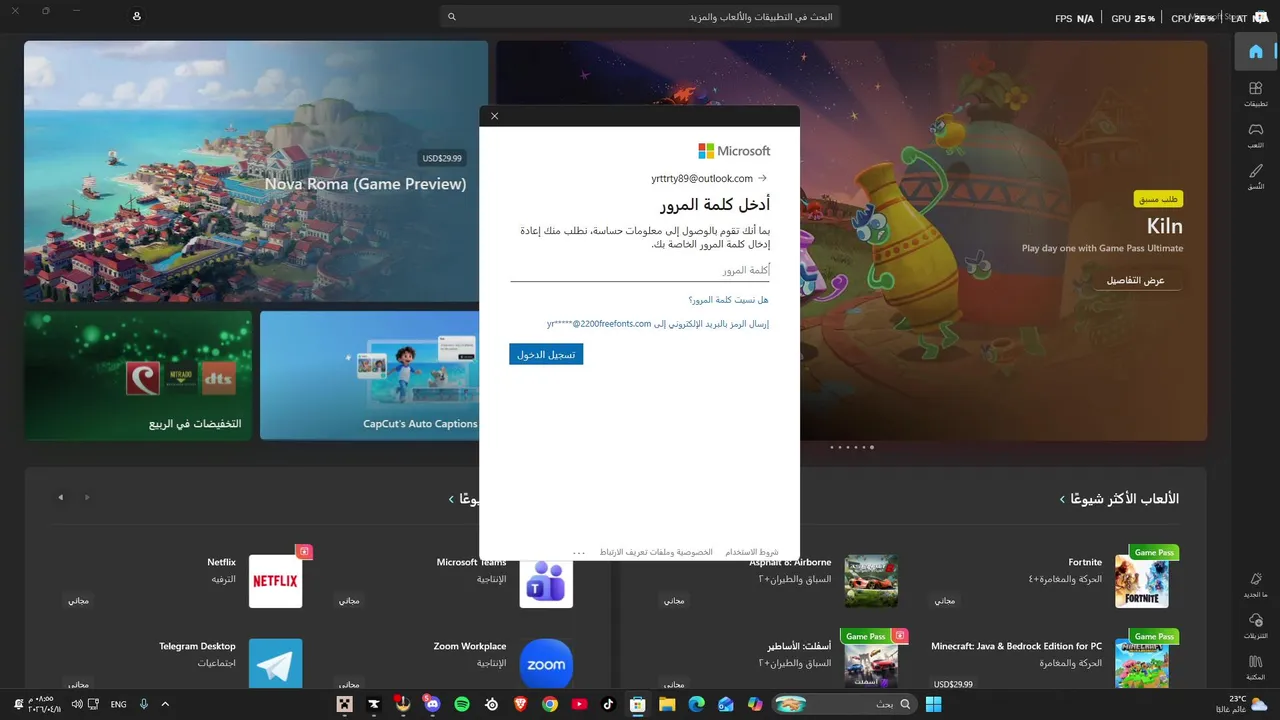Open the Minecraft: Java & Bedrock Edition icon
The width and height of the screenshot is (1280, 720).
[x=1142, y=664]
